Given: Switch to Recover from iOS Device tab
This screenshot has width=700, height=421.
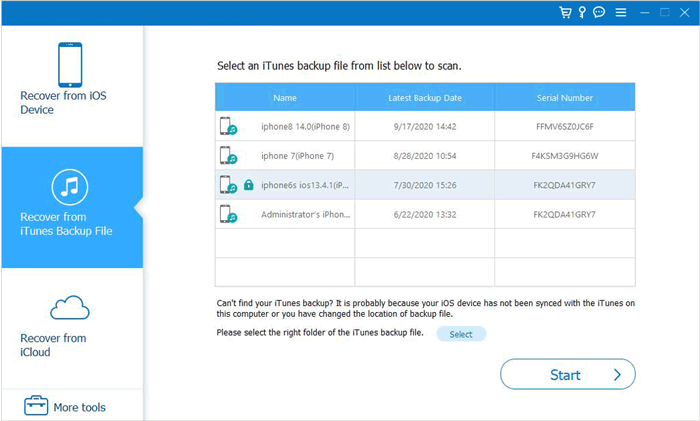Looking at the screenshot, I should click(72, 86).
